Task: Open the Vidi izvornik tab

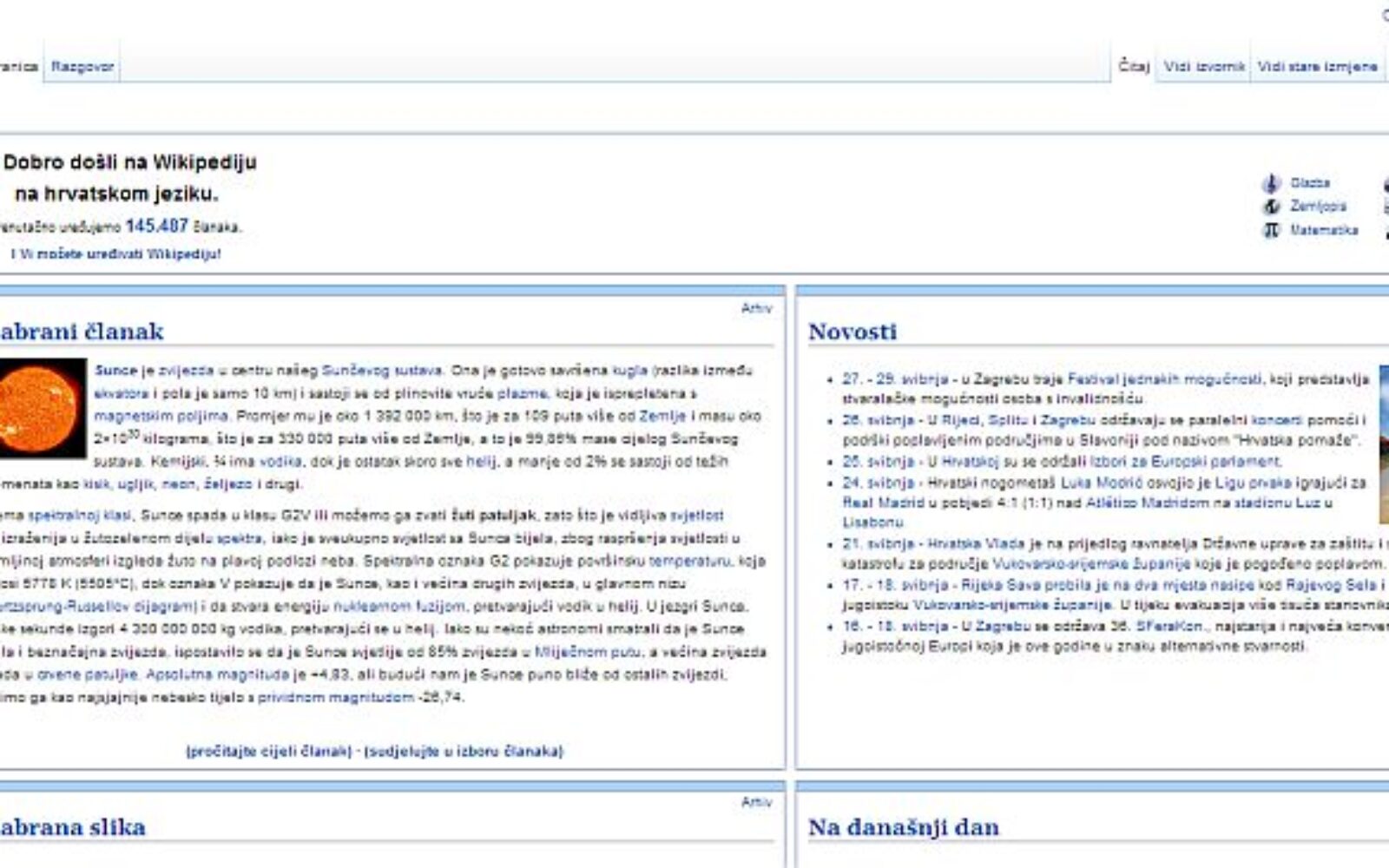Action: (x=1204, y=66)
